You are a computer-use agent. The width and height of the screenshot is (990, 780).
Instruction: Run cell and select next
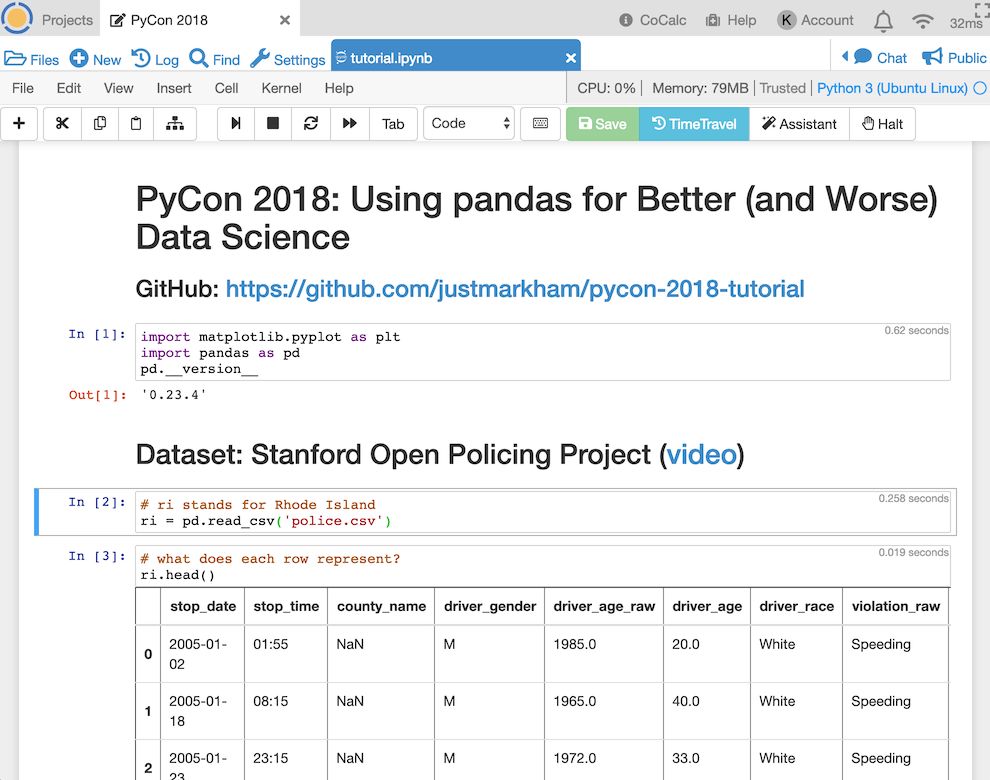coord(236,123)
